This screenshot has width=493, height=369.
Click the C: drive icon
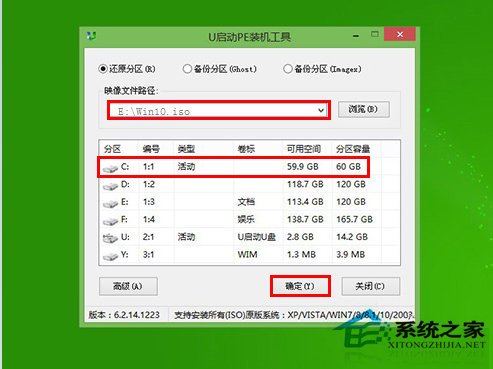click(110, 168)
